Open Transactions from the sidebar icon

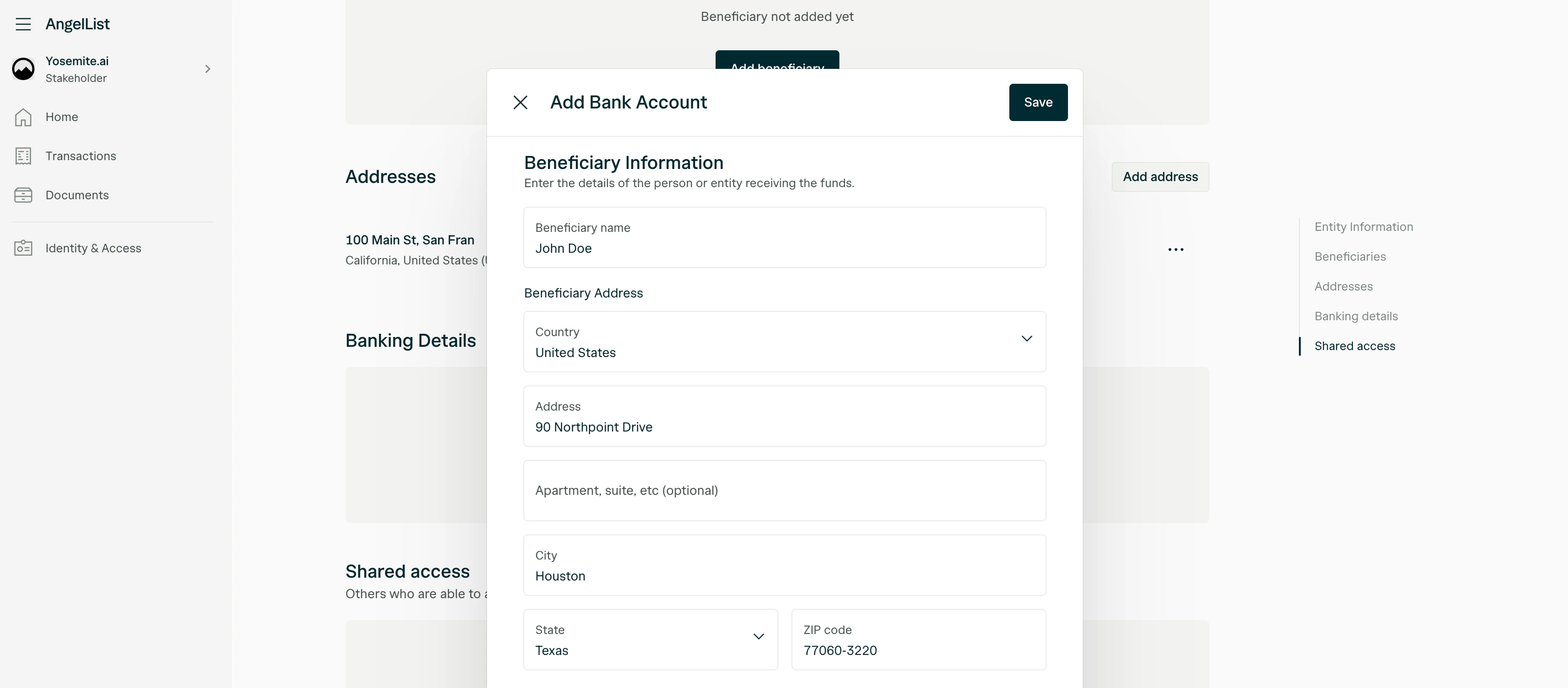pyautogui.click(x=22, y=156)
